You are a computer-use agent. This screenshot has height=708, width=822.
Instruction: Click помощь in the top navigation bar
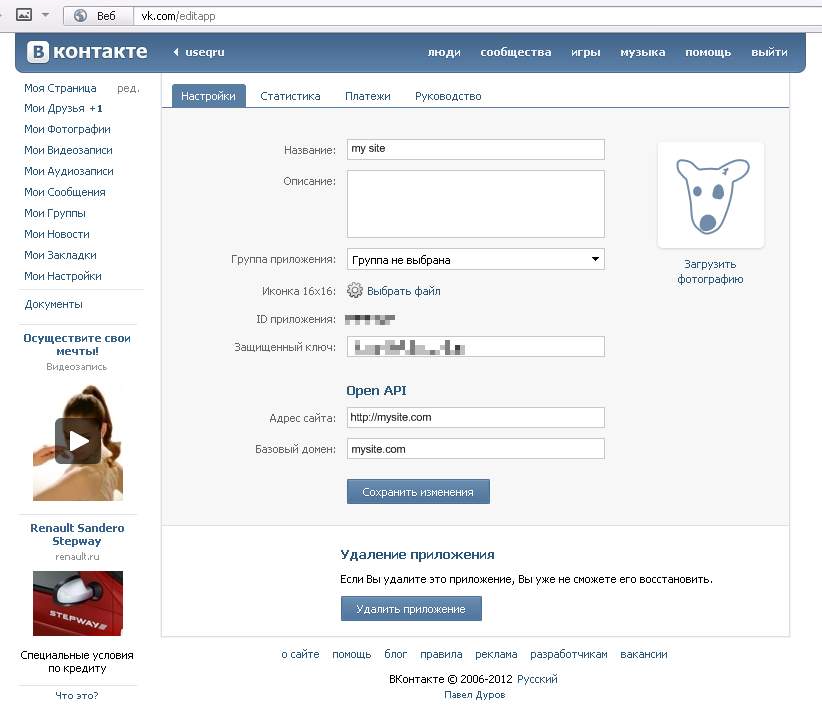click(708, 52)
